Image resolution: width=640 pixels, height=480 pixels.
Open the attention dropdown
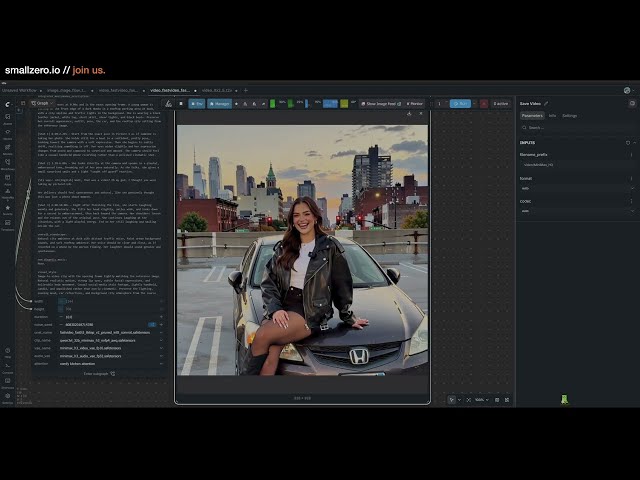pos(111,364)
